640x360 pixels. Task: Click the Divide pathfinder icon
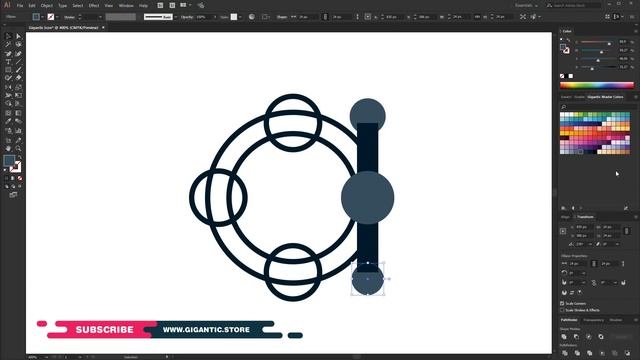564,353
